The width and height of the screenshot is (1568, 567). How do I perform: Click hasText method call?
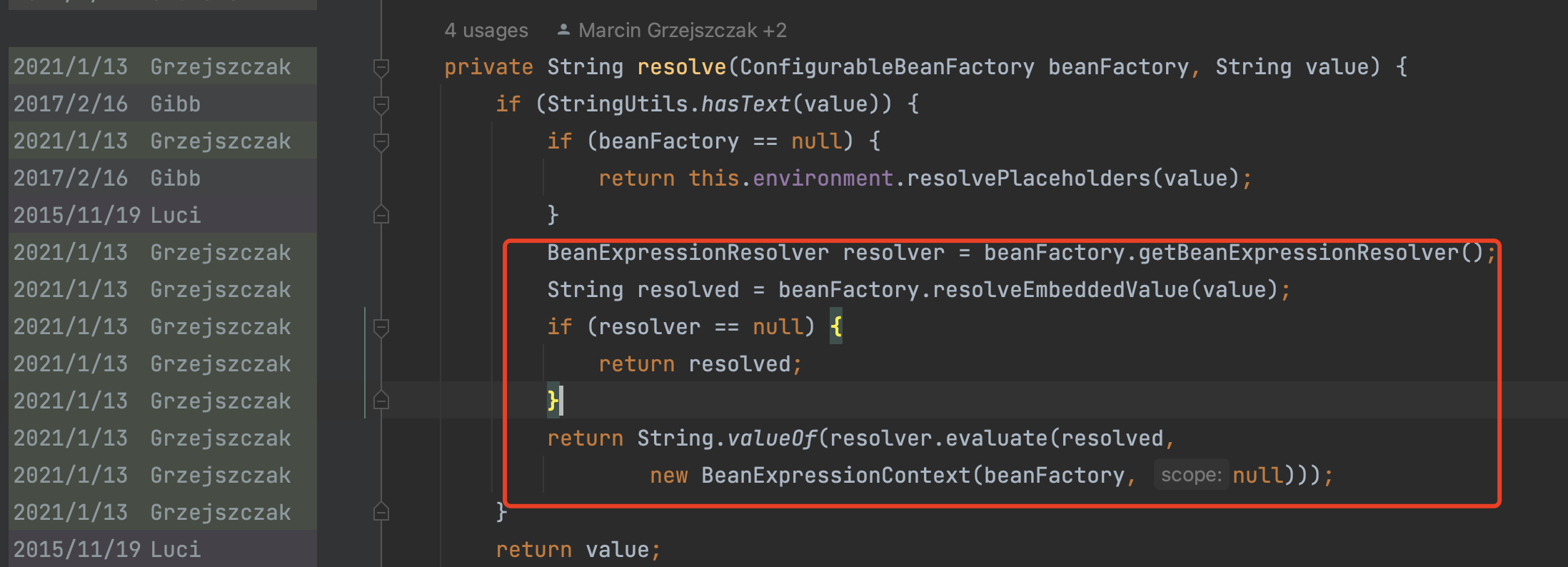pos(745,104)
